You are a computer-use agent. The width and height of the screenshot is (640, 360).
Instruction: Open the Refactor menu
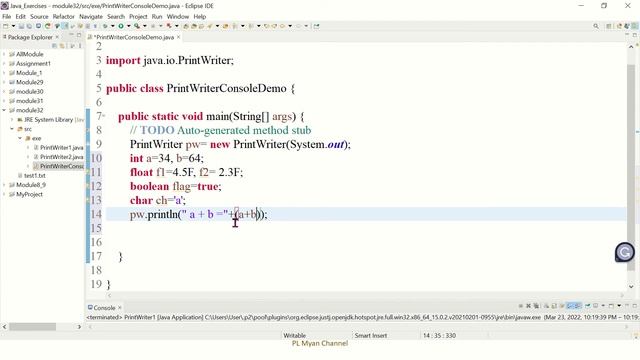64,17
